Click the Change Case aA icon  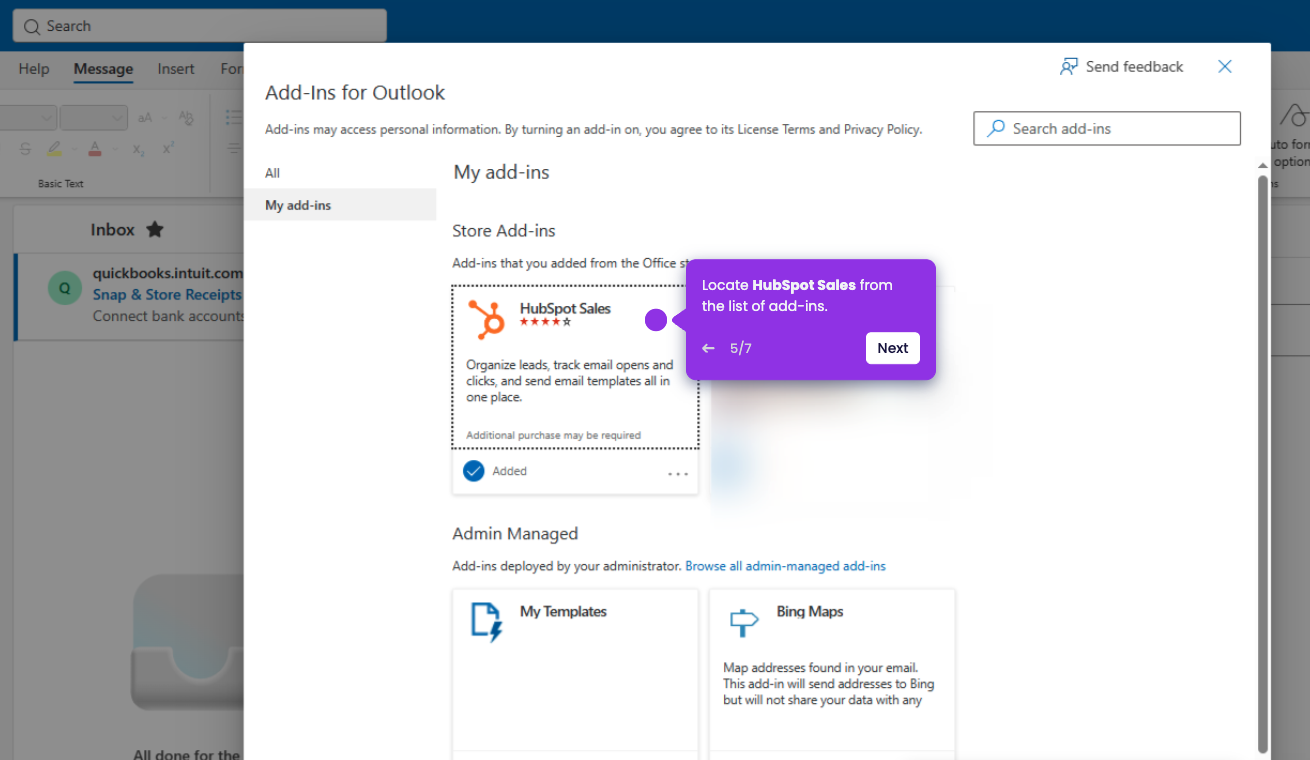click(145, 118)
